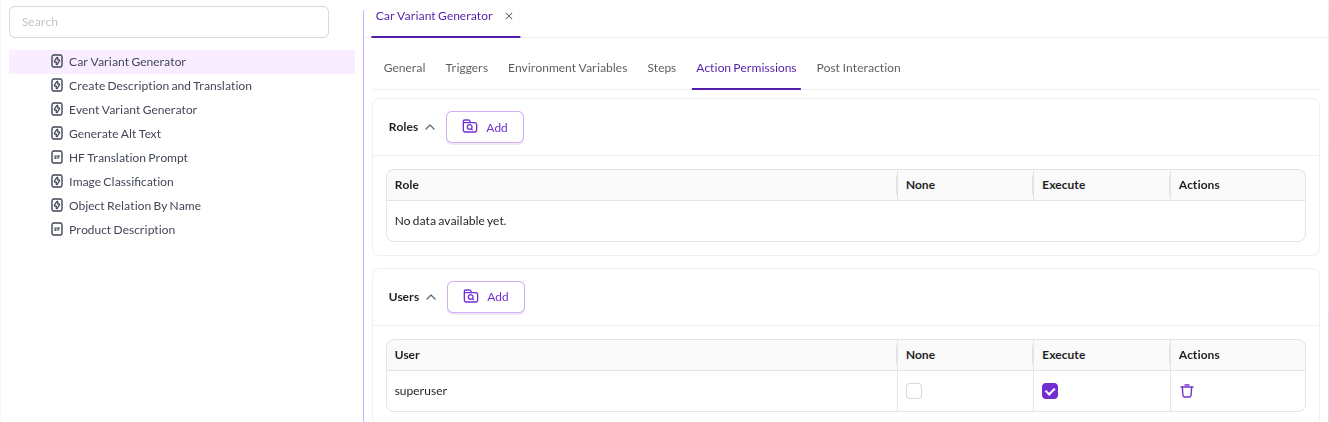
Task: Check the None box for superuser
Action: pyautogui.click(x=914, y=391)
